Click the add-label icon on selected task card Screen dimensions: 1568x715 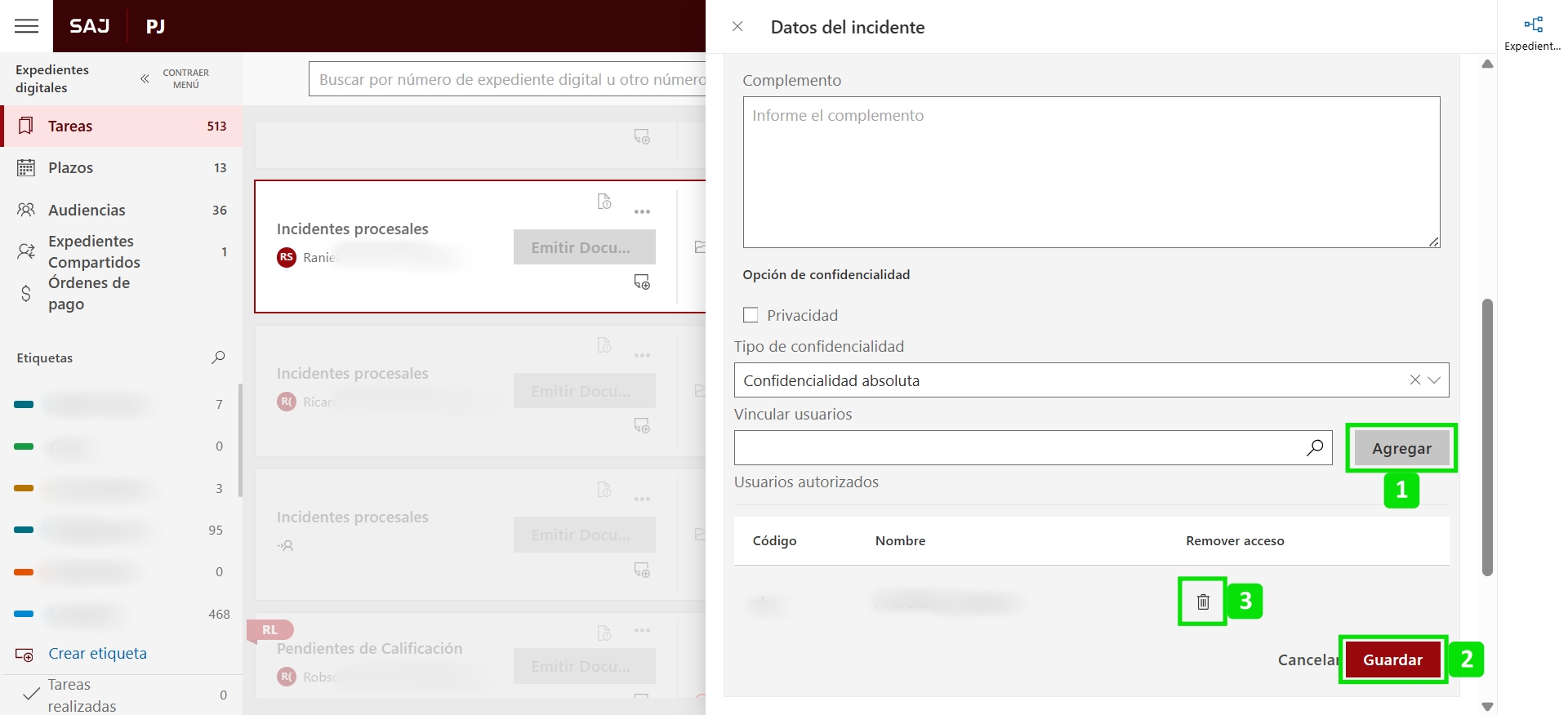[x=642, y=282]
